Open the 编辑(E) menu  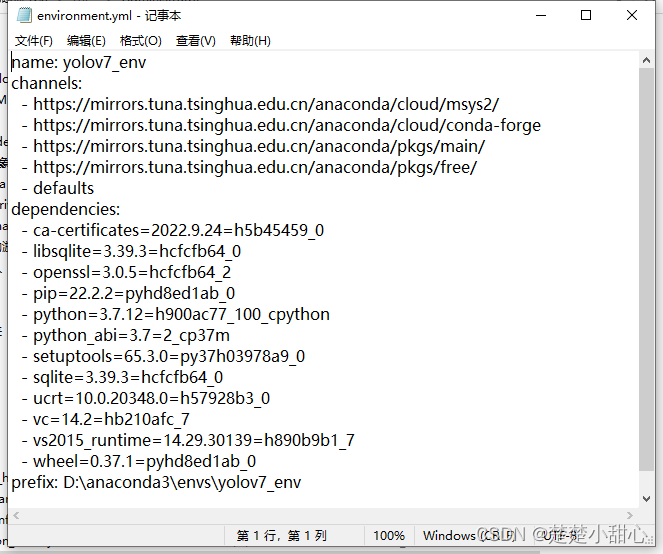click(86, 41)
